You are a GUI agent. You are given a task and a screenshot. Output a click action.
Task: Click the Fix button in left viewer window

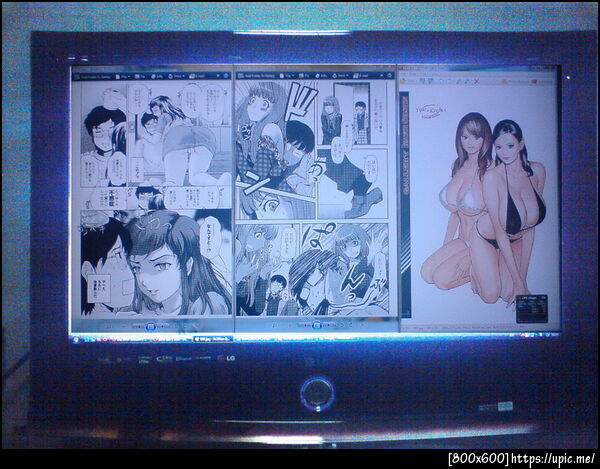(x=142, y=76)
